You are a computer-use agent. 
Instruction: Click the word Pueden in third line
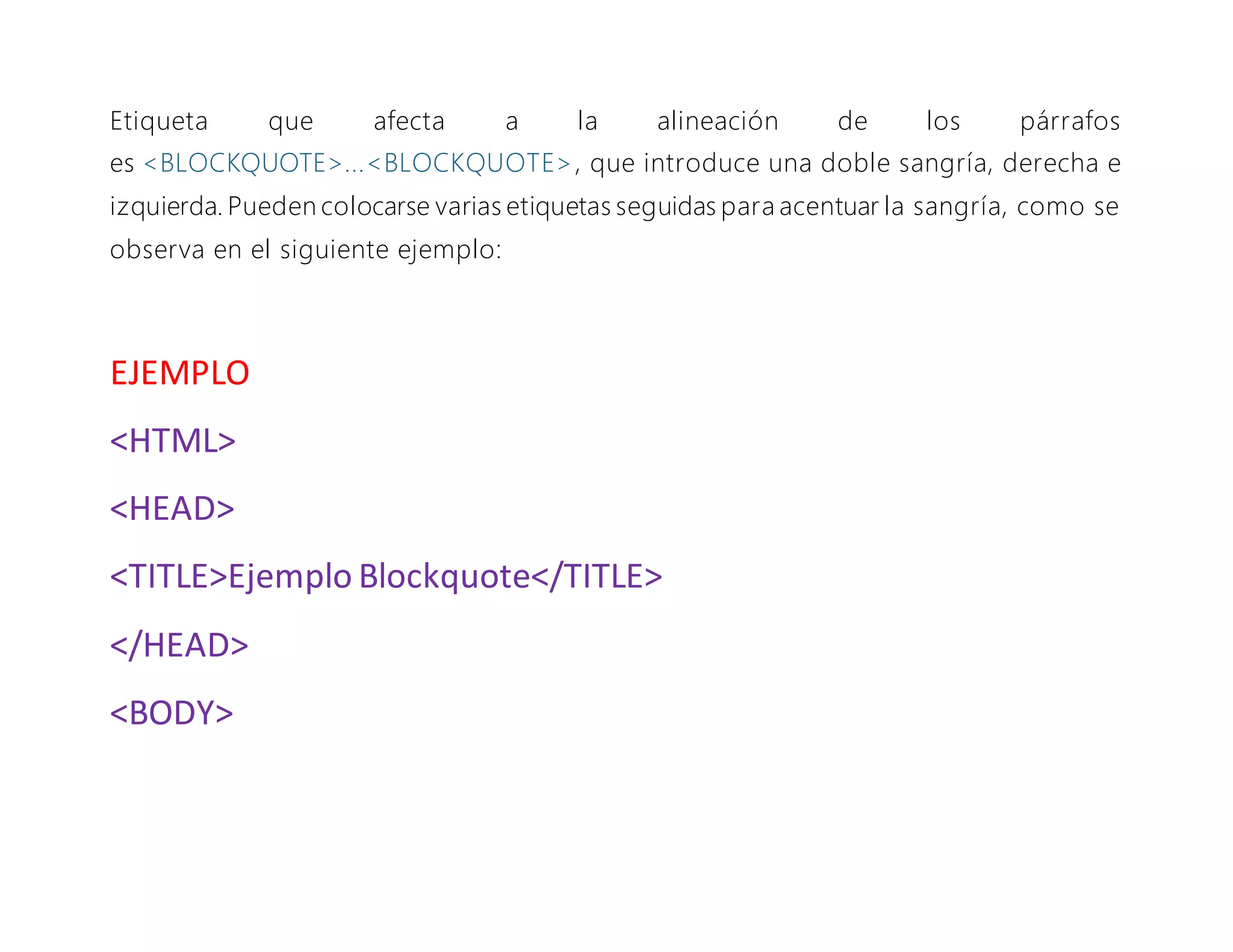pyautogui.click(x=272, y=206)
